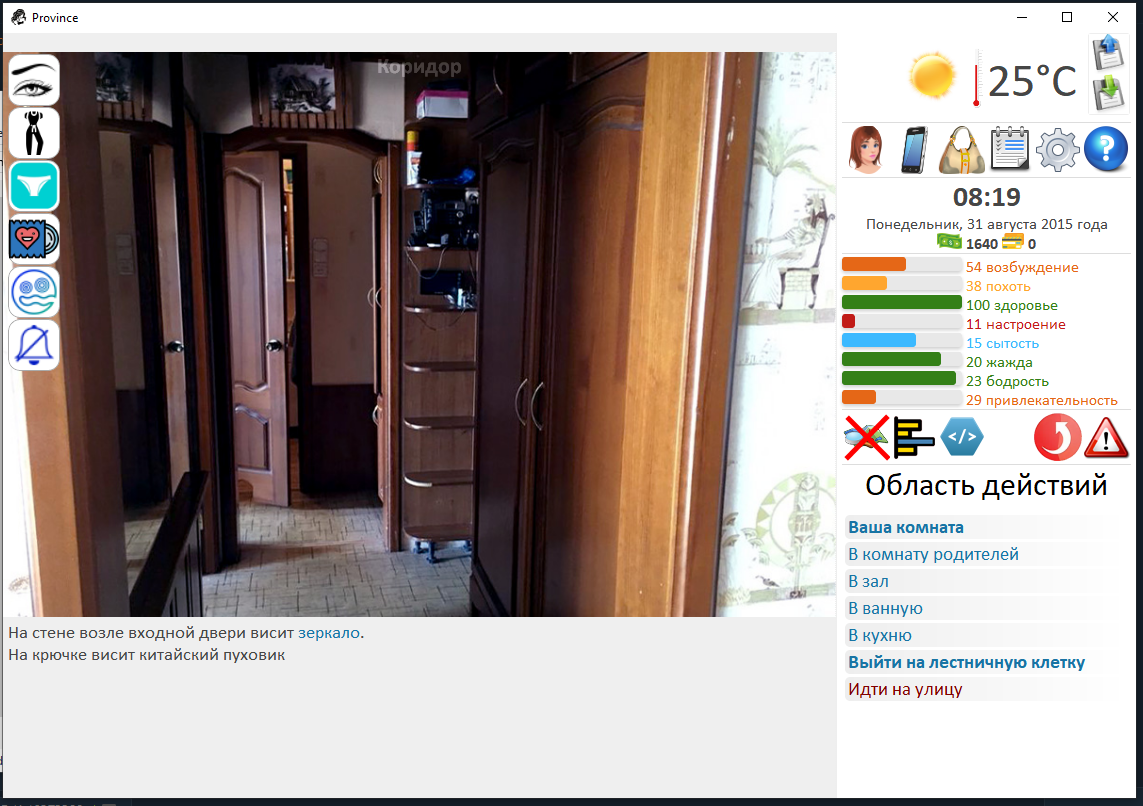This screenshot has height=806, width=1143.
Task: Click the 11 настроение label
Action: 1015,324
